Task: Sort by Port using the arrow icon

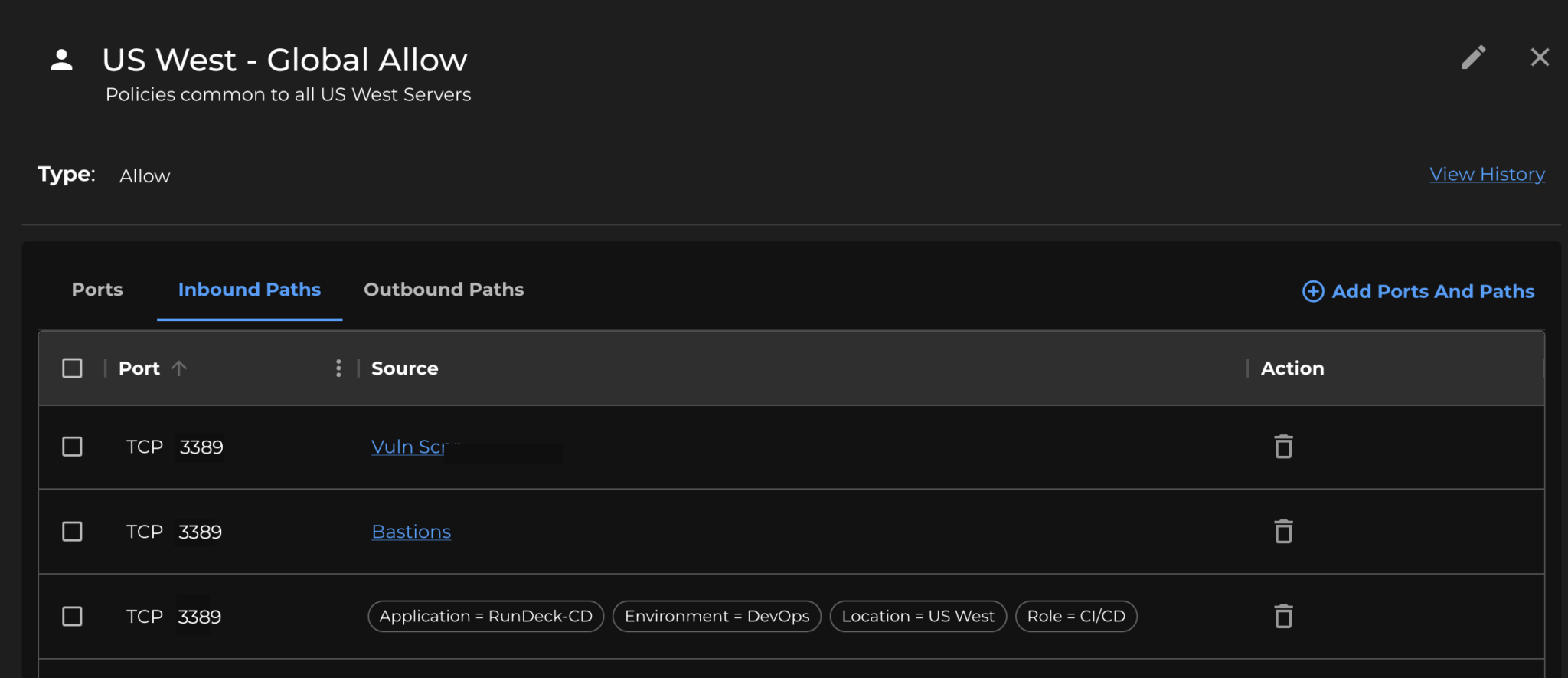Action: coord(179,368)
